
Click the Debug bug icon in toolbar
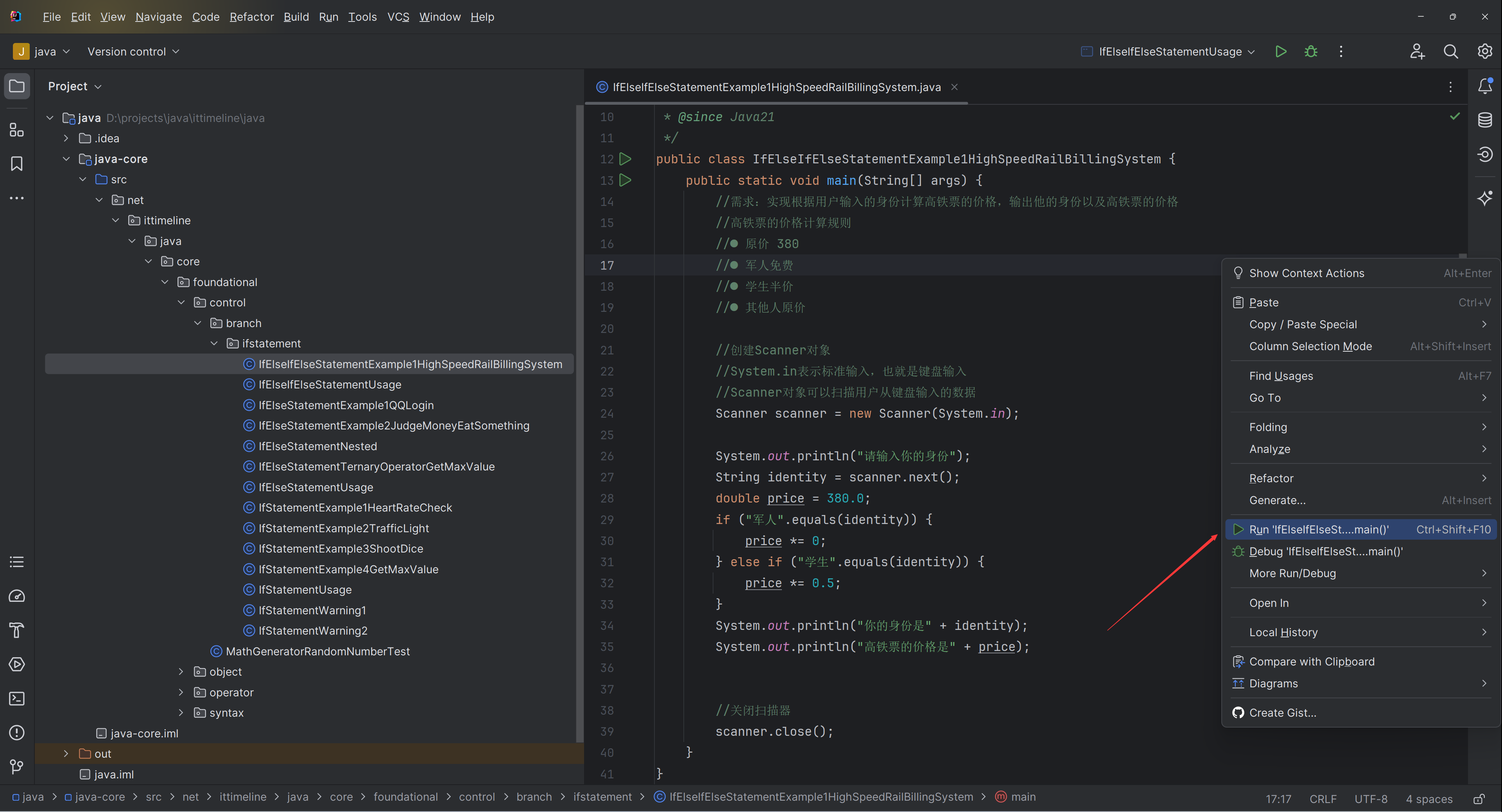click(1311, 51)
